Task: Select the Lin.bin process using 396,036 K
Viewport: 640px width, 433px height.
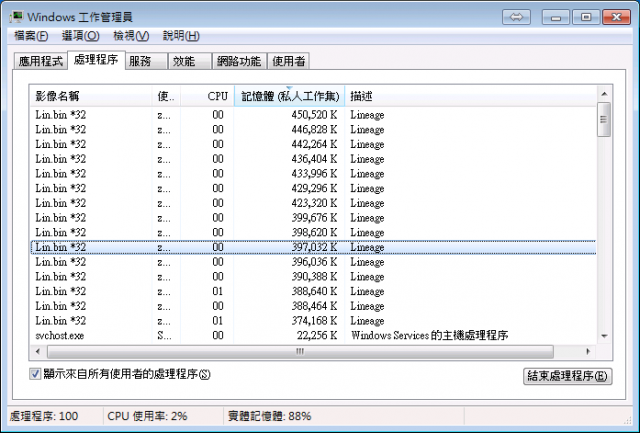Action: tap(313, 262)
